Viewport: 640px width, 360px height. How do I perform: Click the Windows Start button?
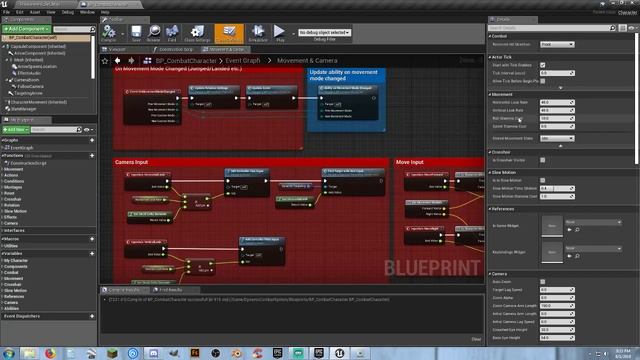click(x=9, y=353)
